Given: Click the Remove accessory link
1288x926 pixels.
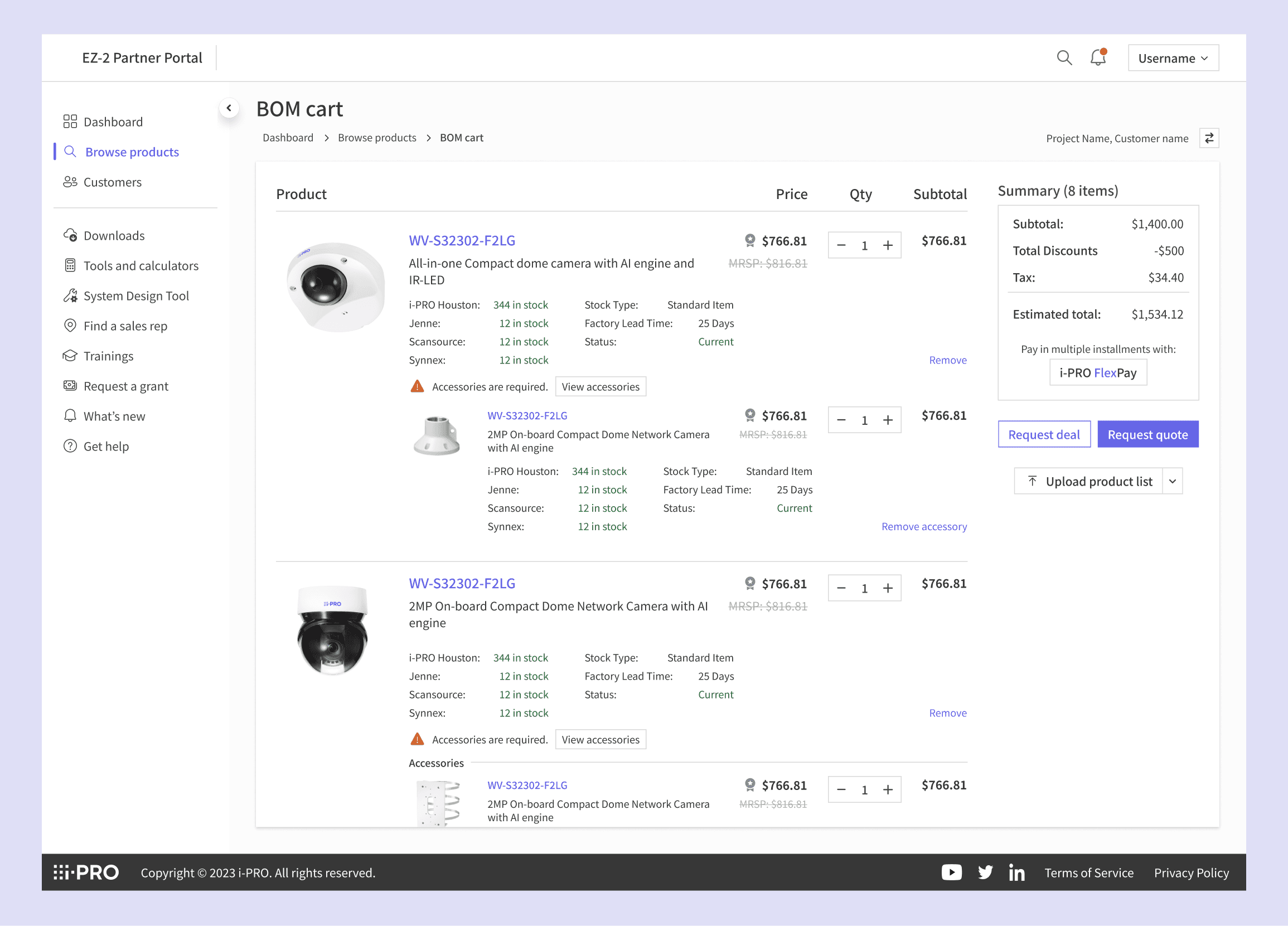Looking at the screenshot, I should [x=923, y=526].
